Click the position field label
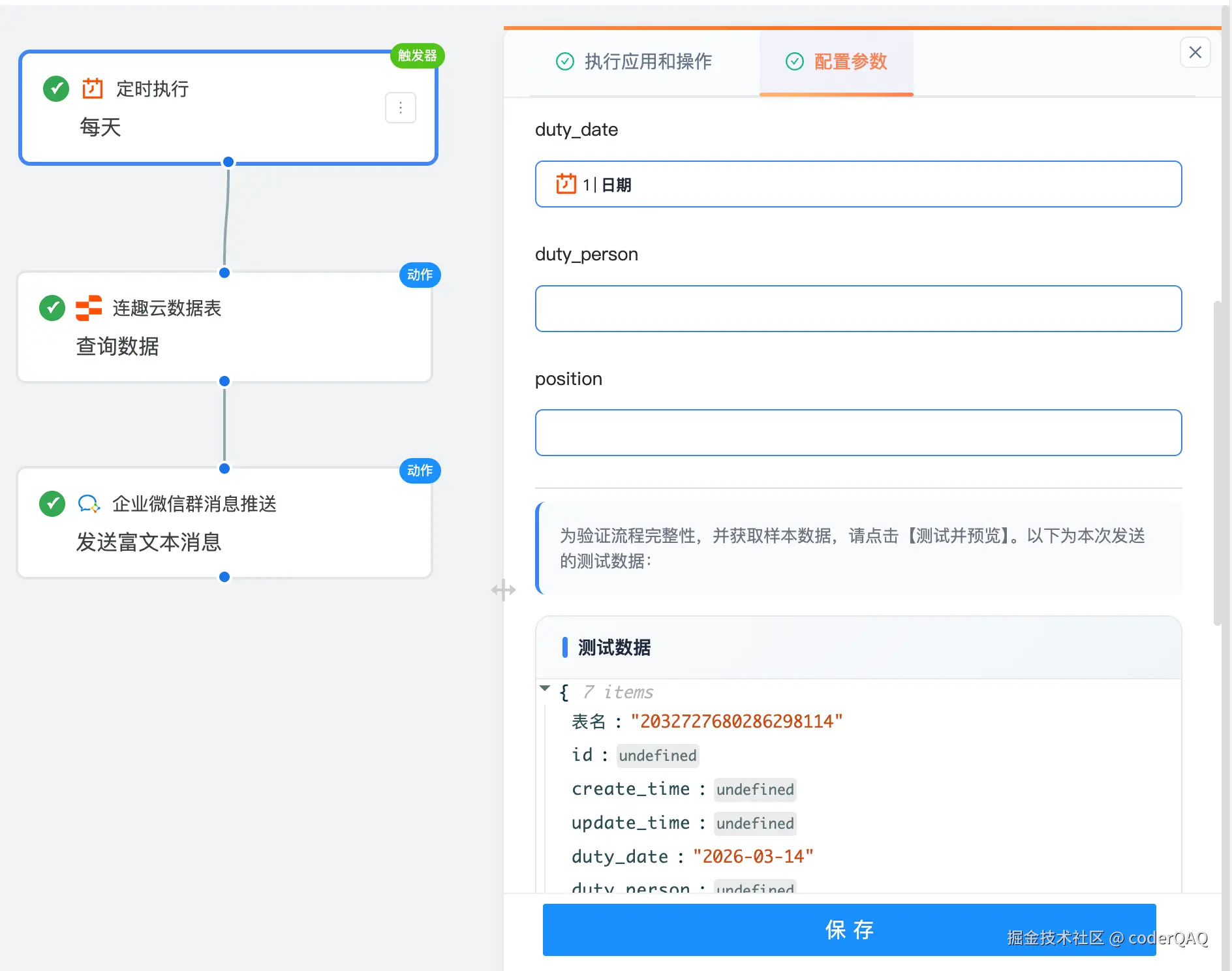Screen dimensions: 1232x971 [x=568, y=379]
